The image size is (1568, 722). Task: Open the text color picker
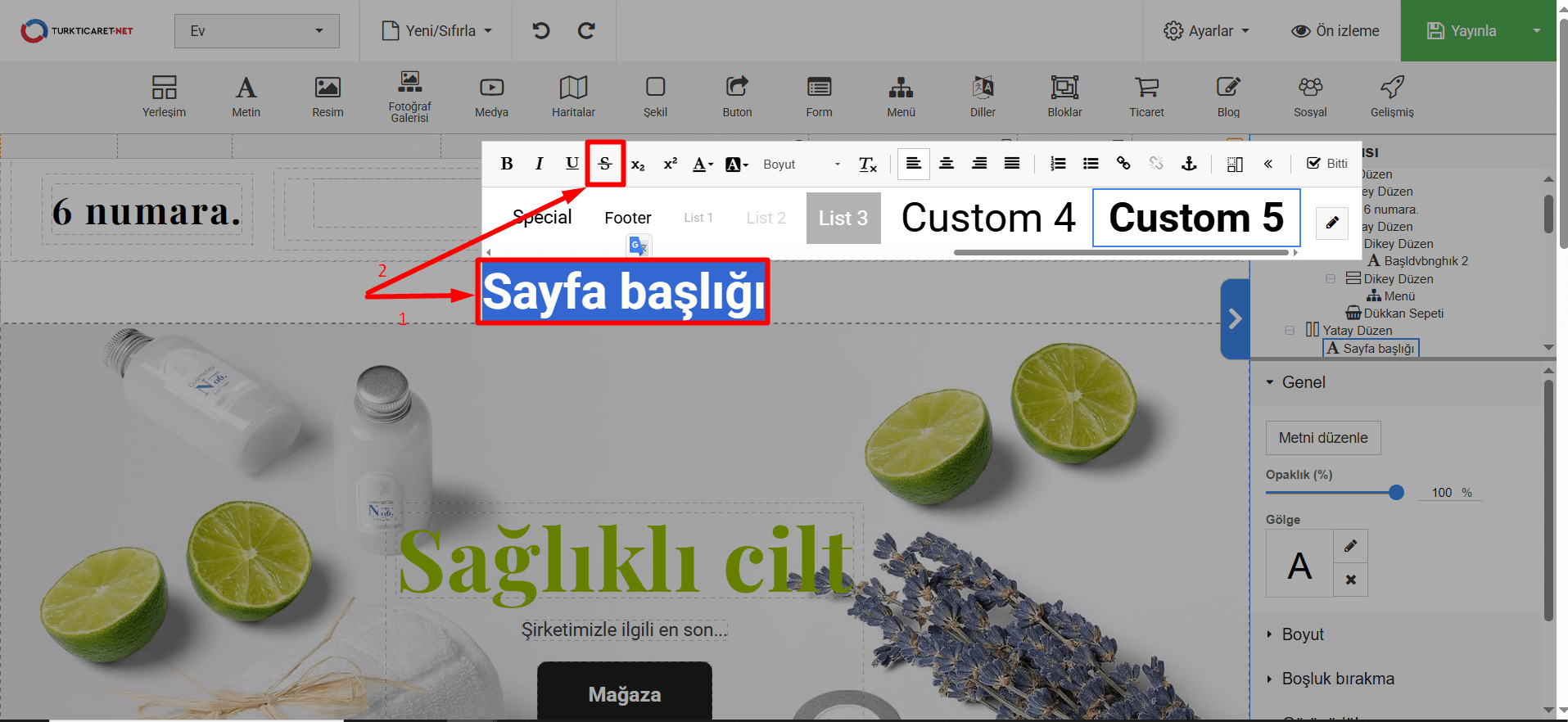pyautogui.click(x=703, y=164)
